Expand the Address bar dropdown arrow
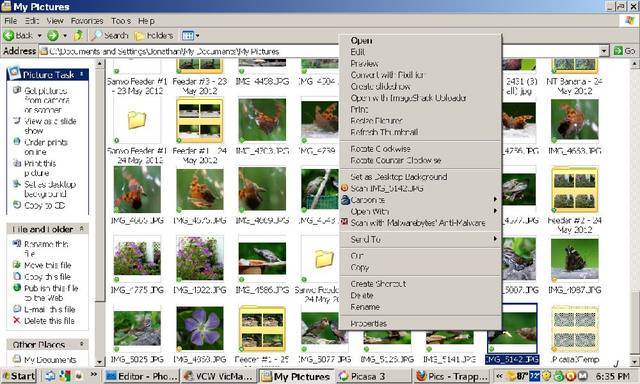 [604, 51]
